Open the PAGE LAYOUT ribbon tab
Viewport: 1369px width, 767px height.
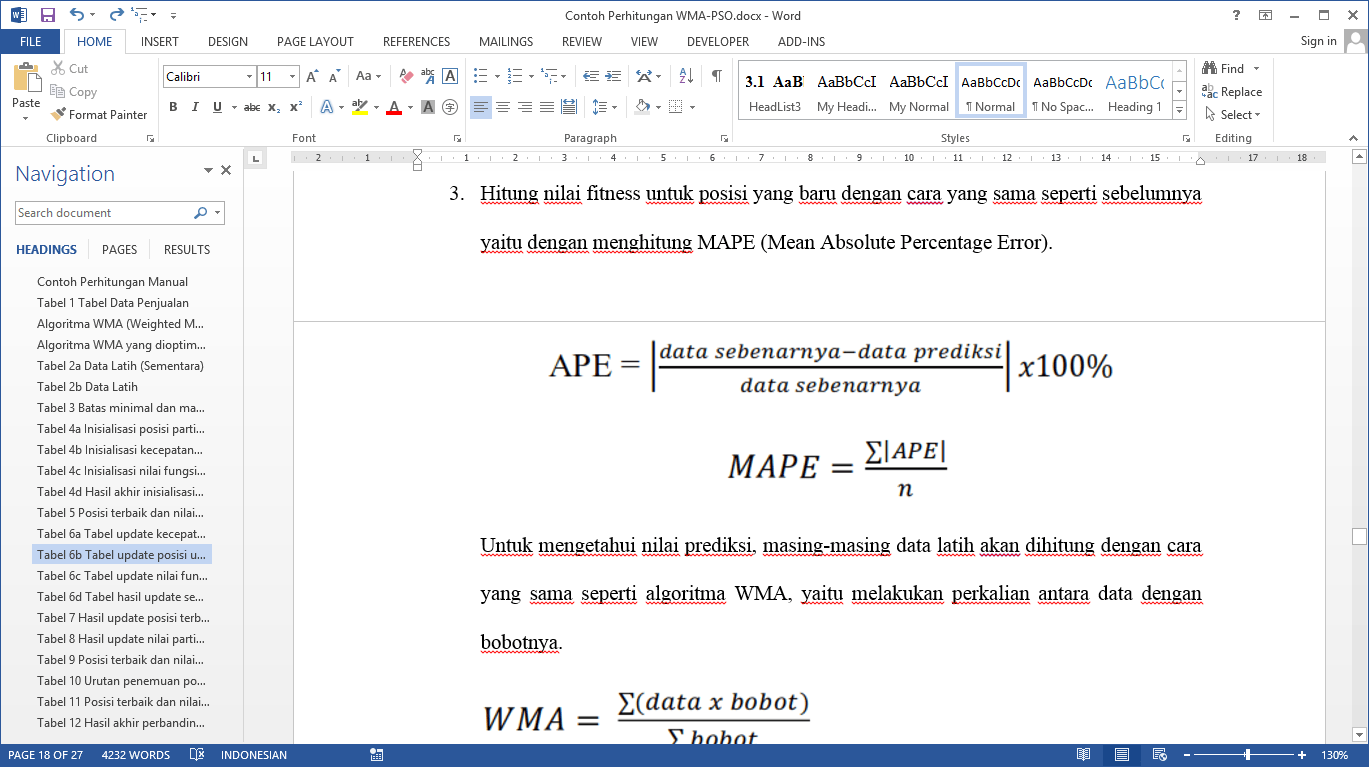(x=315, y=42)
